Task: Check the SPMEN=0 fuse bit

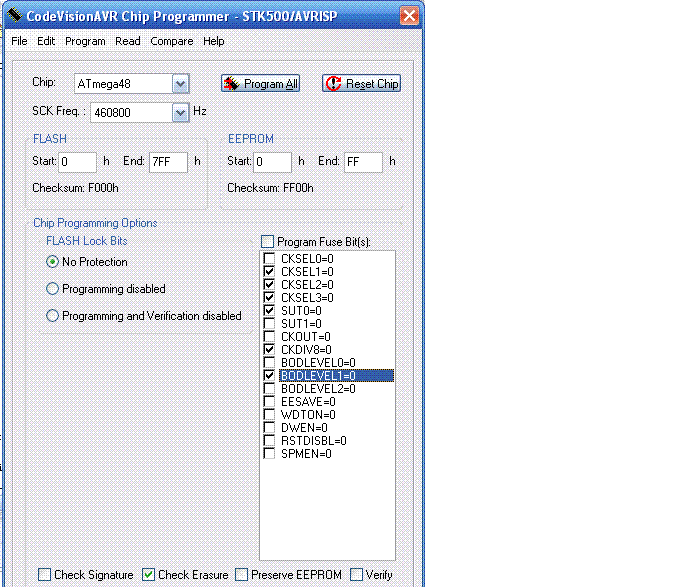Action: (x=269, y=454)
